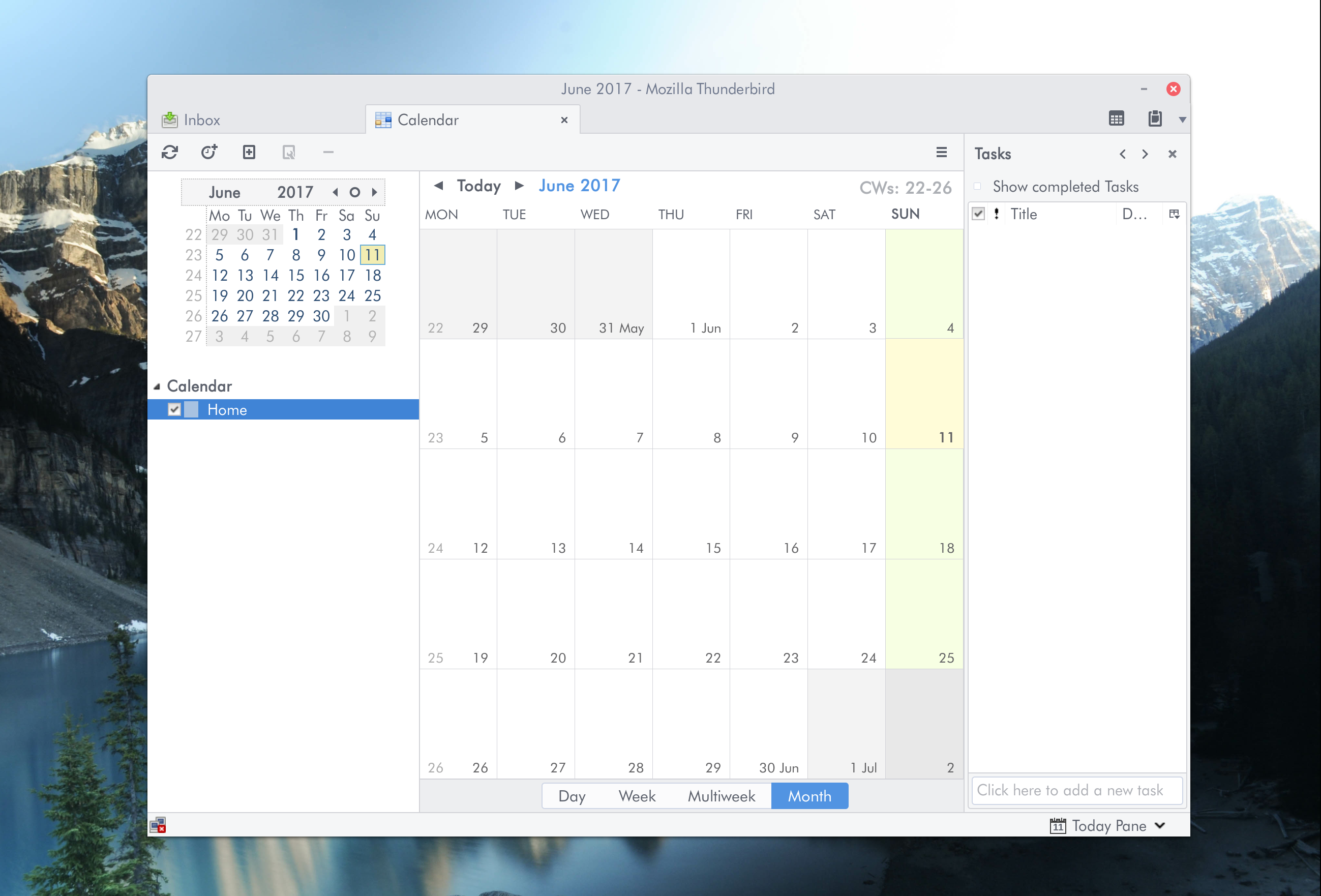This screenshot has width=1321, height=896.
Task: Click the Home calendar color swatch
Action: [x=192, y=409]
